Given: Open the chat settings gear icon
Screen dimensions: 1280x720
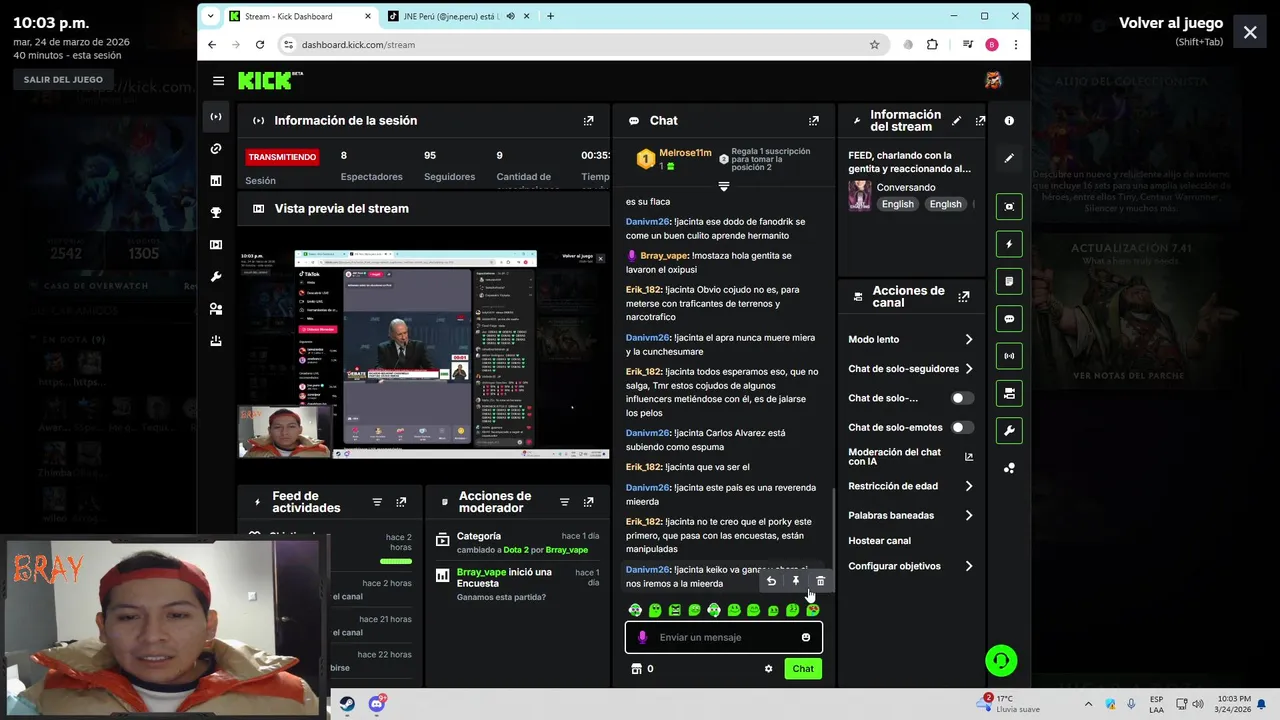Looking at the screenshot, I should 768,669.
